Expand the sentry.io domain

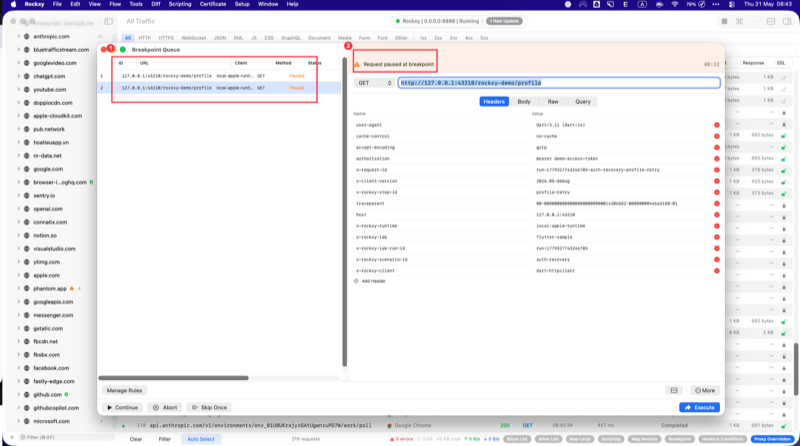19,195
